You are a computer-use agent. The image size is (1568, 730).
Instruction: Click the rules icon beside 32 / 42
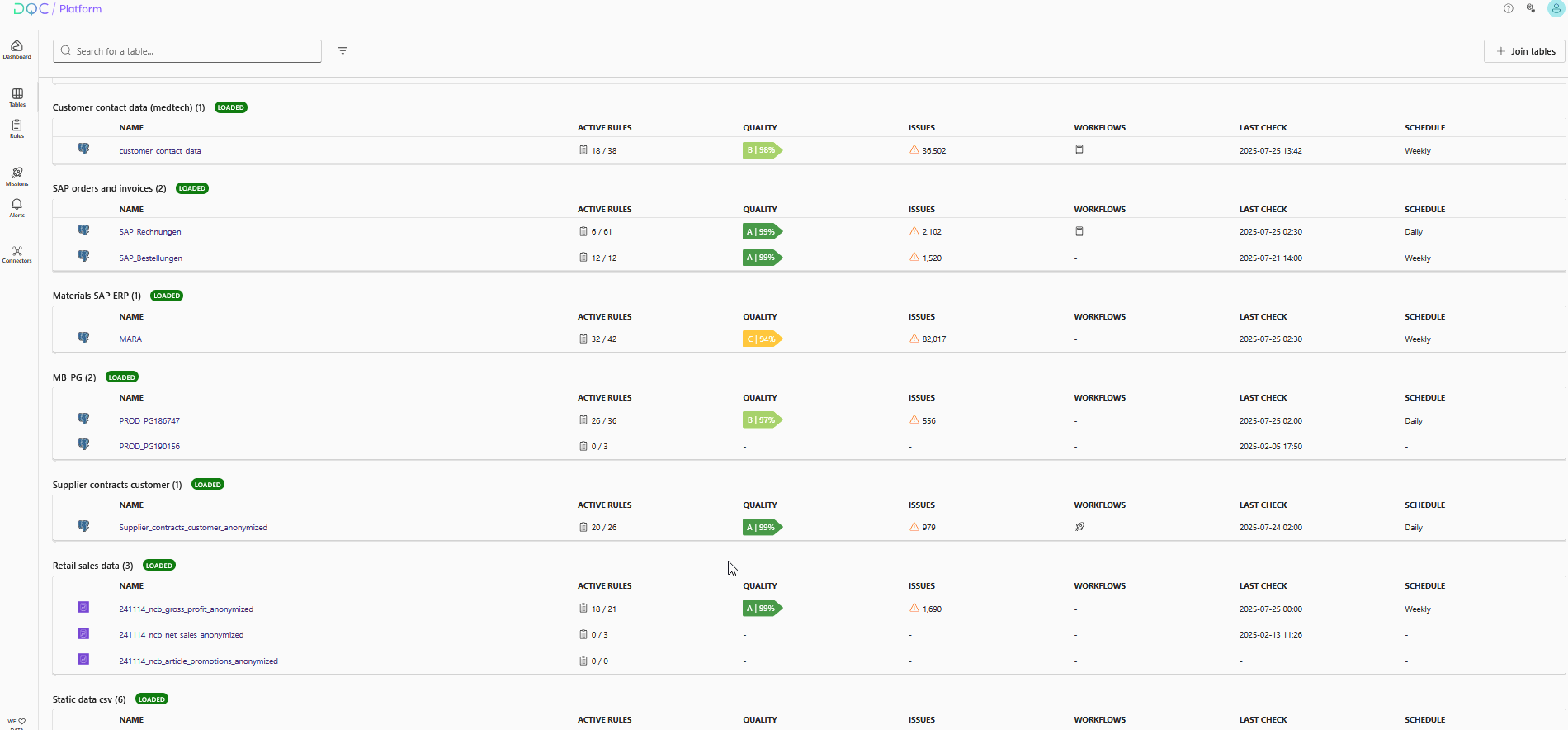pyautogui.click(x=583, y=339)
